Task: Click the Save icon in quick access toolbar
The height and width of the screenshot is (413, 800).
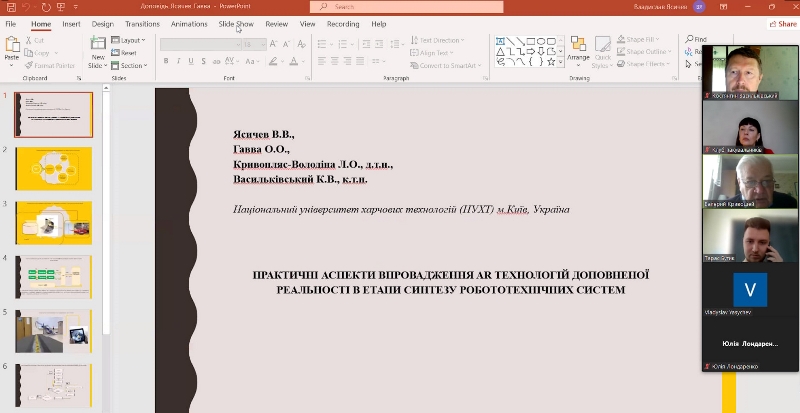Action: (x=10, y=7)
